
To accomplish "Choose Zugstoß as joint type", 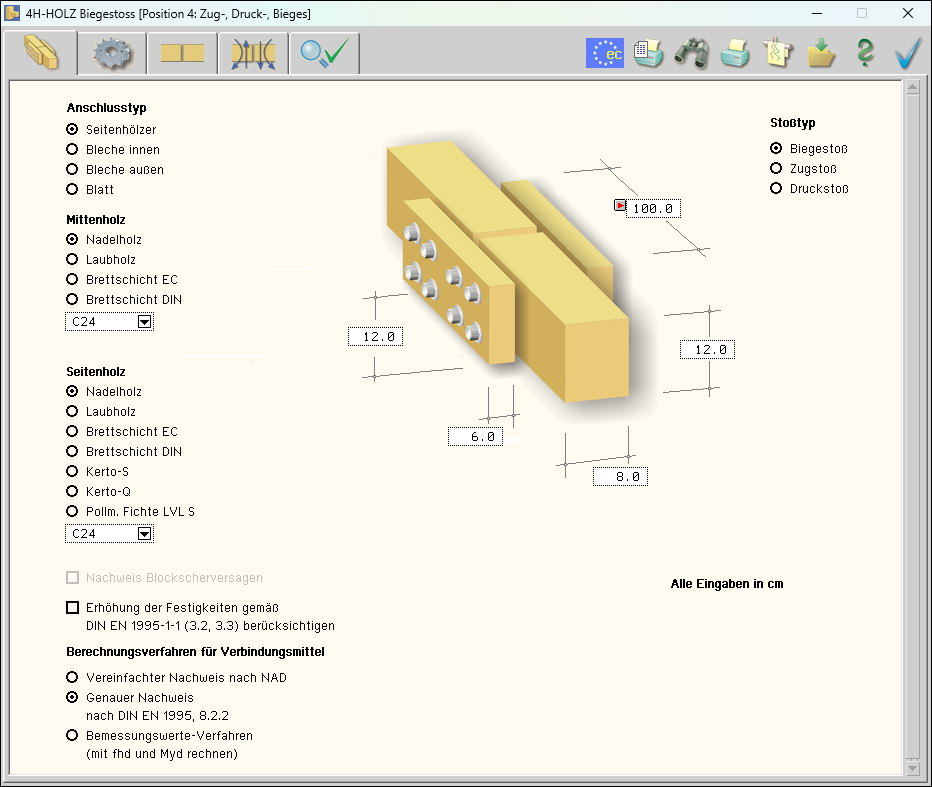I will click(x=776, y=169).
